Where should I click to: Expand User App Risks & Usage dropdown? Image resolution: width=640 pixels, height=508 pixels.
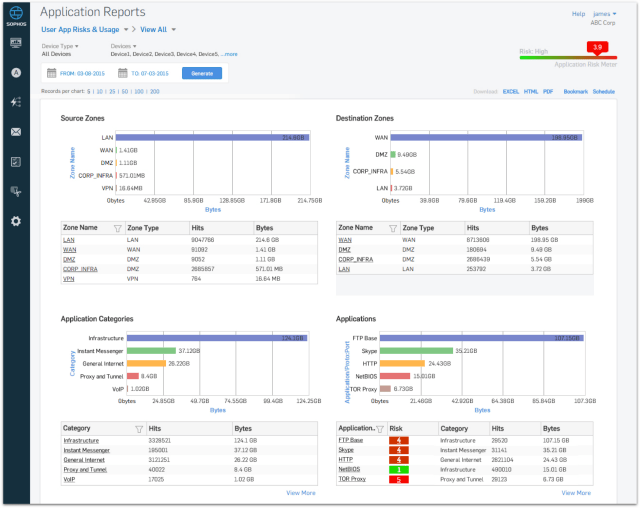tap(125, 30)
